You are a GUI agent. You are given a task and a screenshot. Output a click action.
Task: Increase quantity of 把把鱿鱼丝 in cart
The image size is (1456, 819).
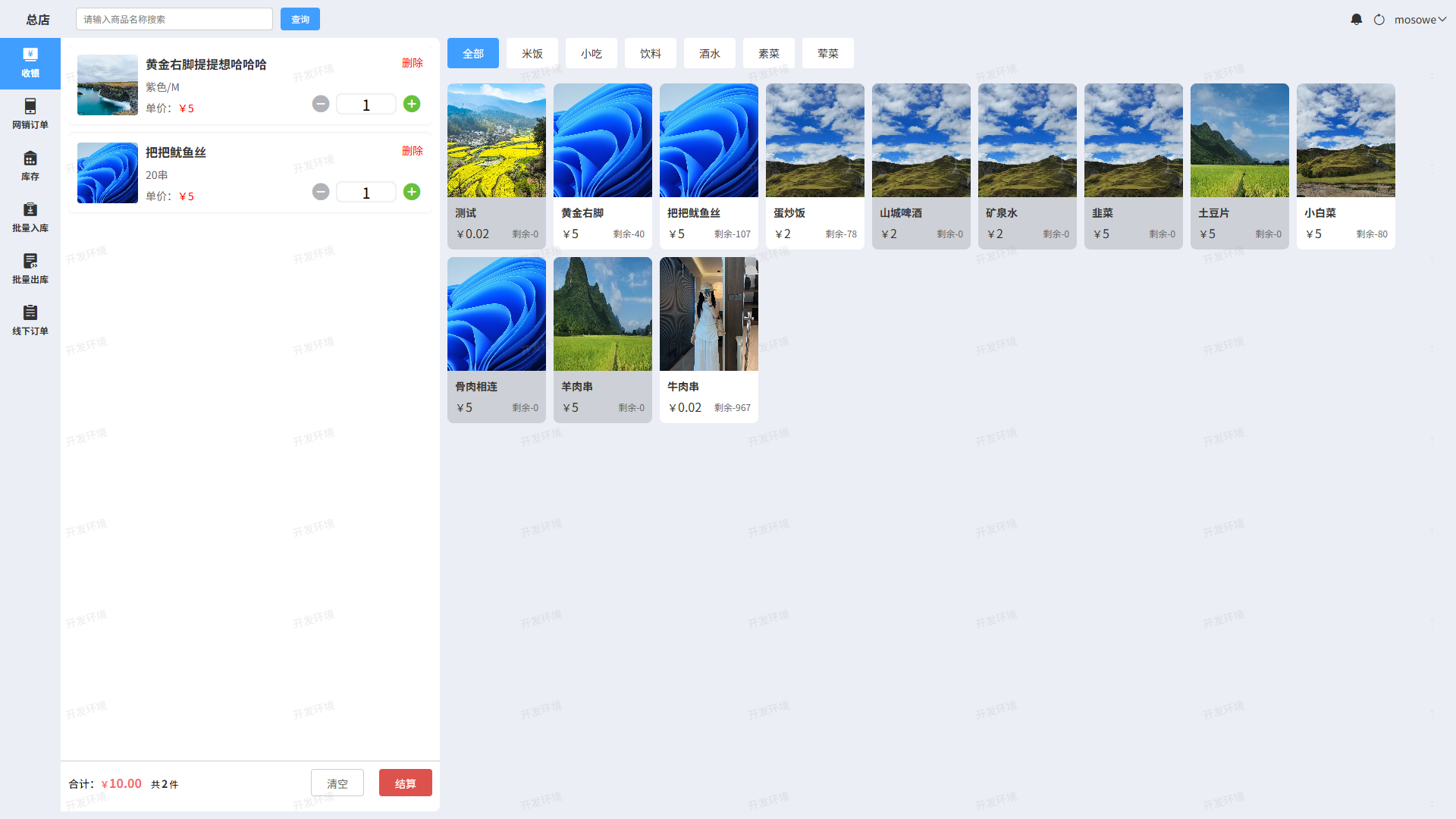412,192
